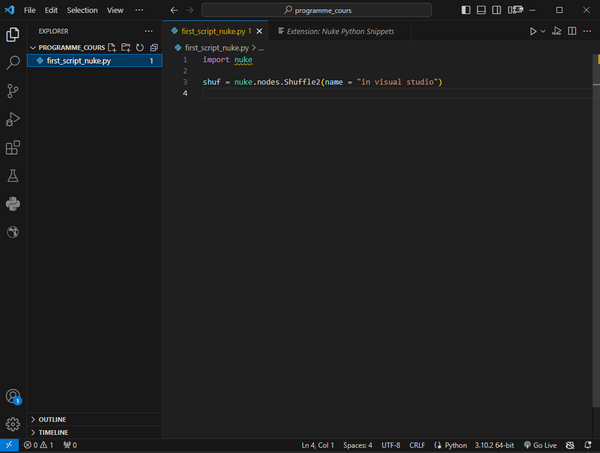The width and height of the screenshot is (600, 453).
Task: Open the Search view in activity bar
Action: 13,63
